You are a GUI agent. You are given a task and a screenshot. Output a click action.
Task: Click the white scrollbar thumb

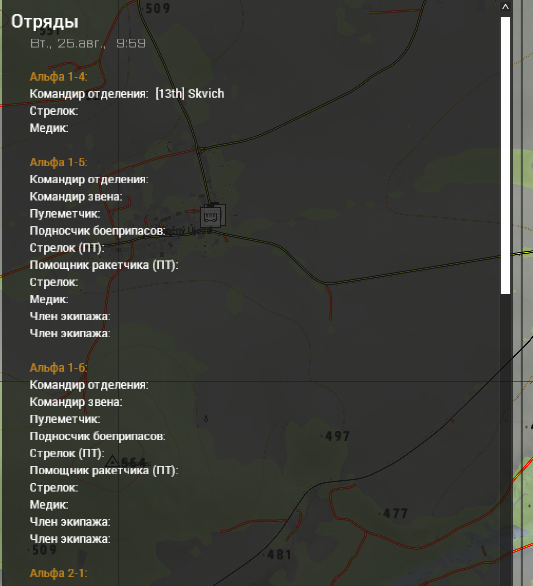pos(505,155)
